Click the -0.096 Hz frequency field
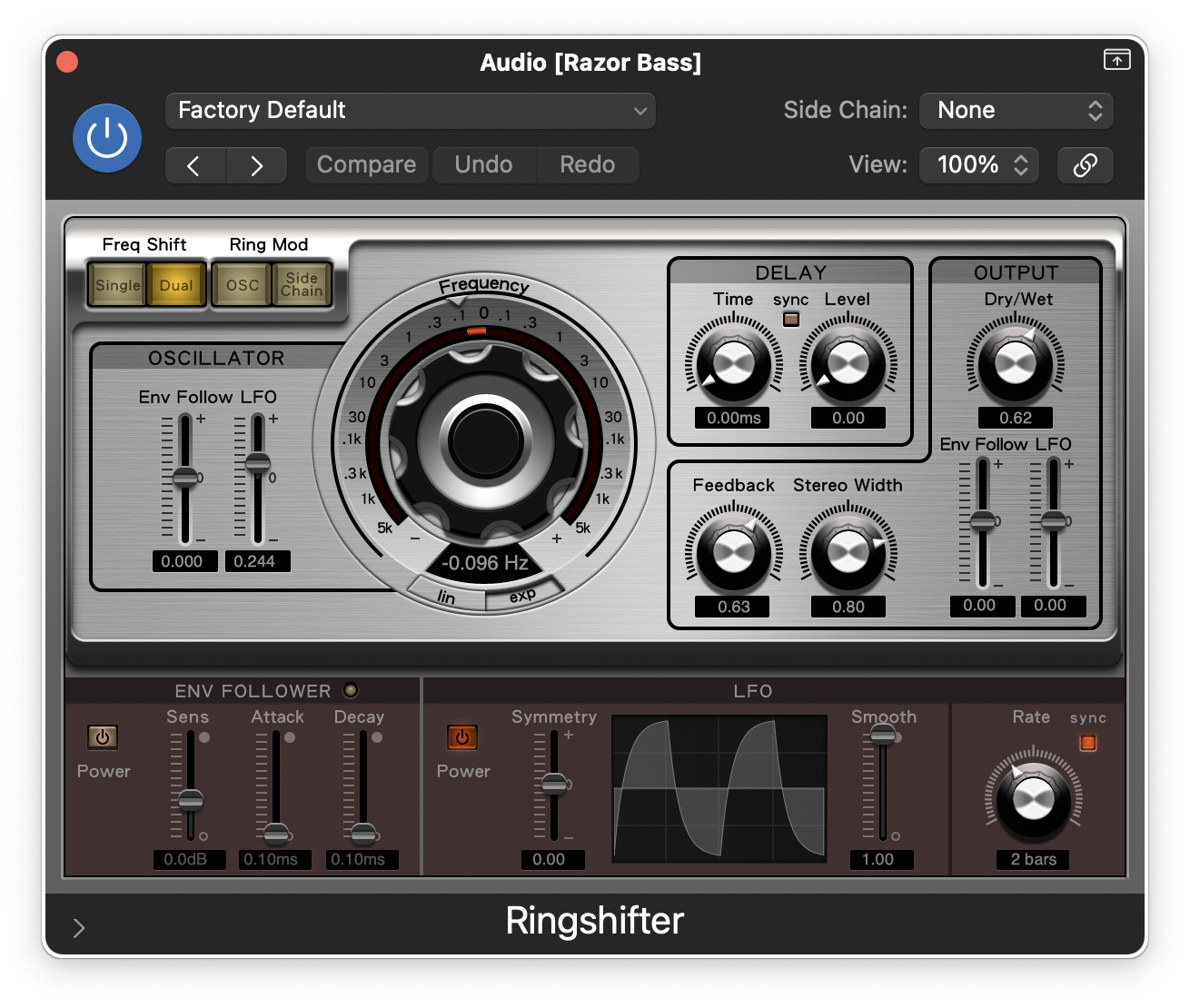 [484, 563]
